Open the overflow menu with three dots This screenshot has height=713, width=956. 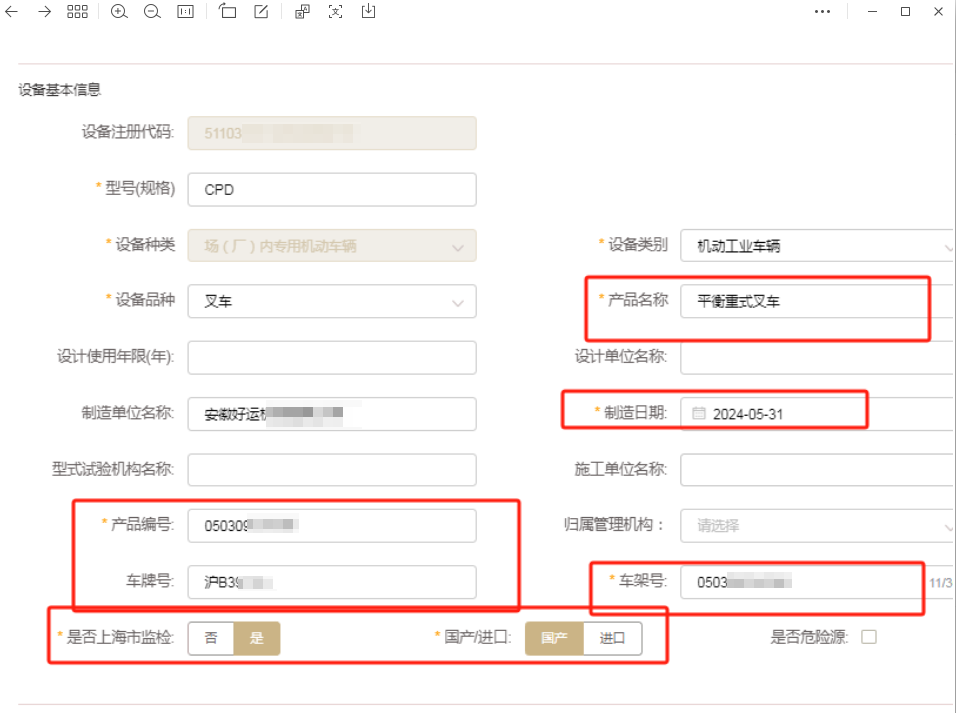tap(823, 11)
